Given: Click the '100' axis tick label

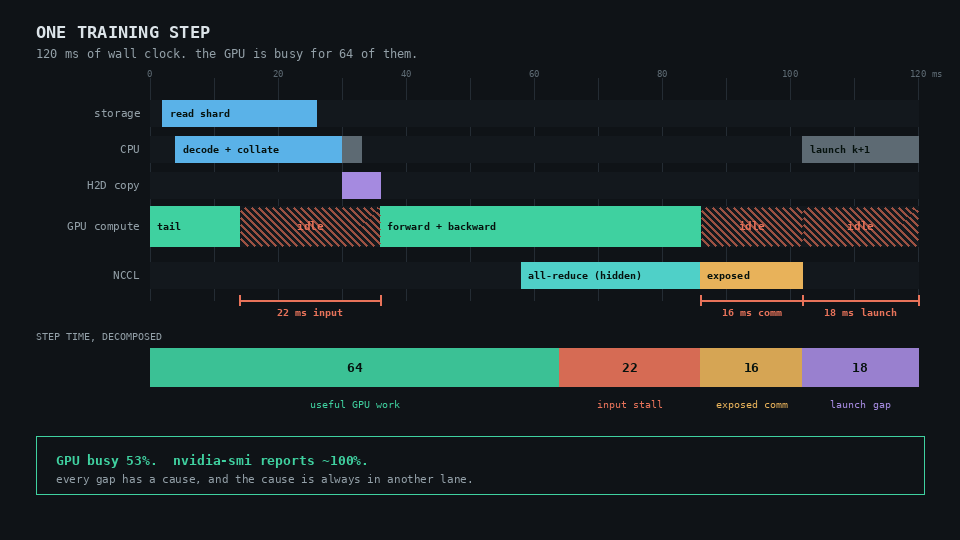Looking at the screenshot, I should (x=790, y=74).
